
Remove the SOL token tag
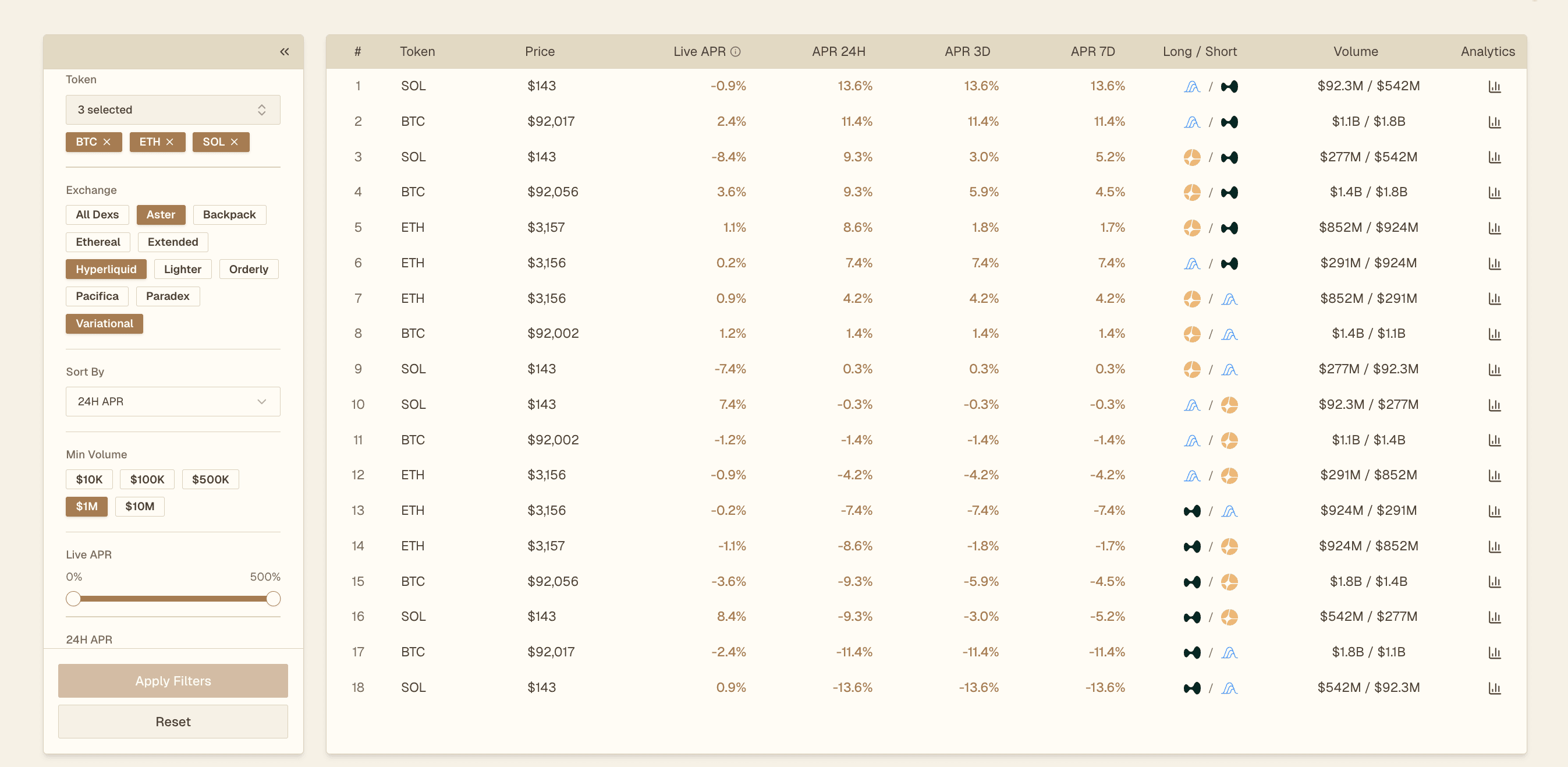click(235, 142)
